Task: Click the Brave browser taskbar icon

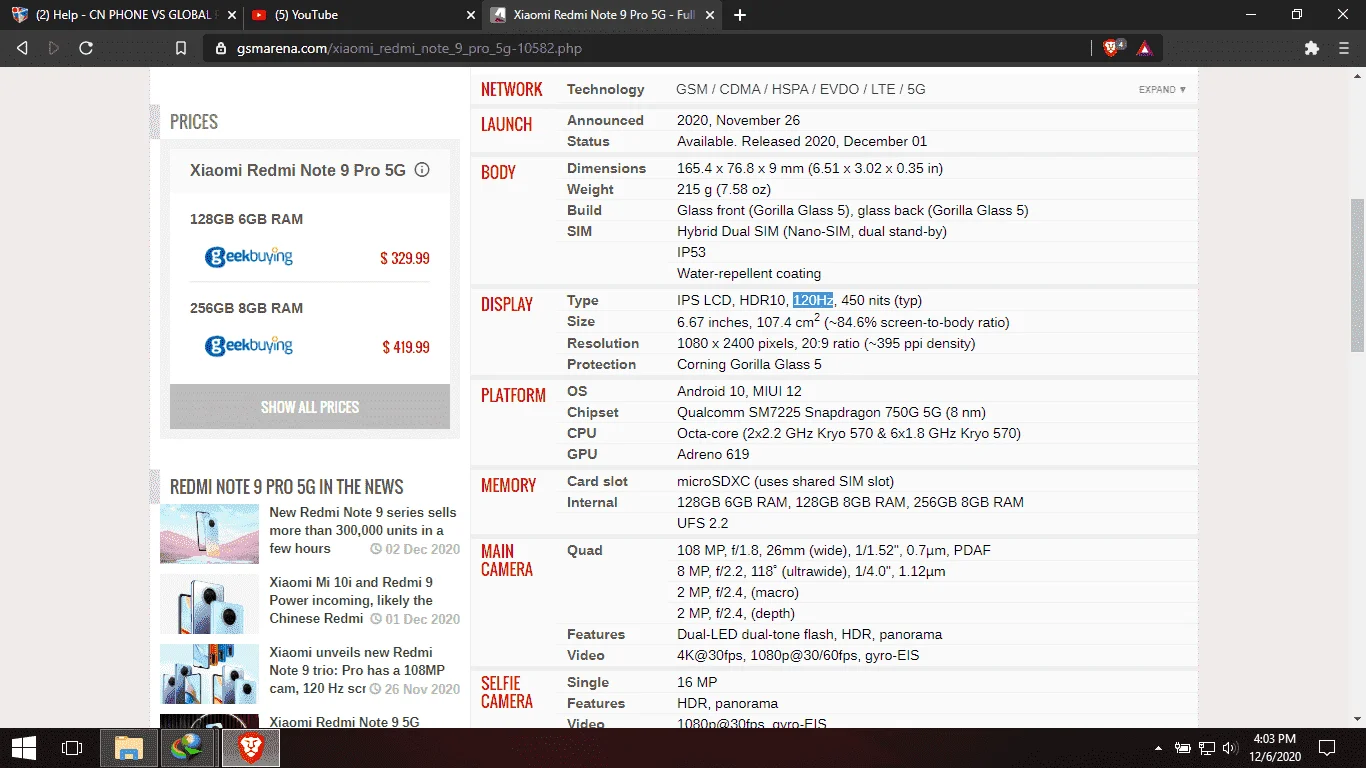Action: click(x=250, y=747)
